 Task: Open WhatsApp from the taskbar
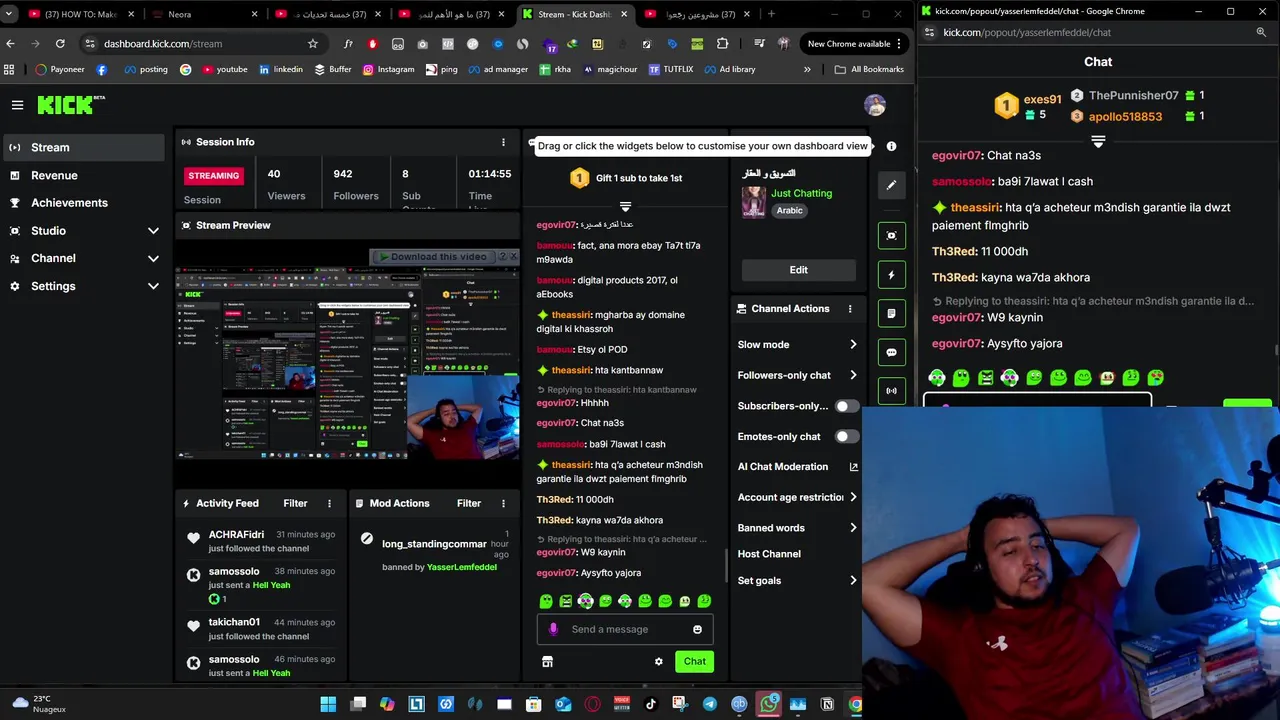coord(768,704)
